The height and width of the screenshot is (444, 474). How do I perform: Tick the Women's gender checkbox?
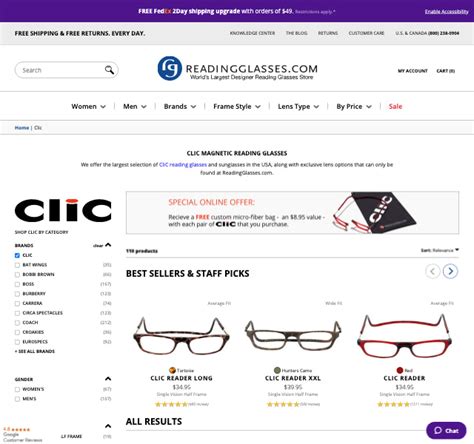click(x=17, y=389)
